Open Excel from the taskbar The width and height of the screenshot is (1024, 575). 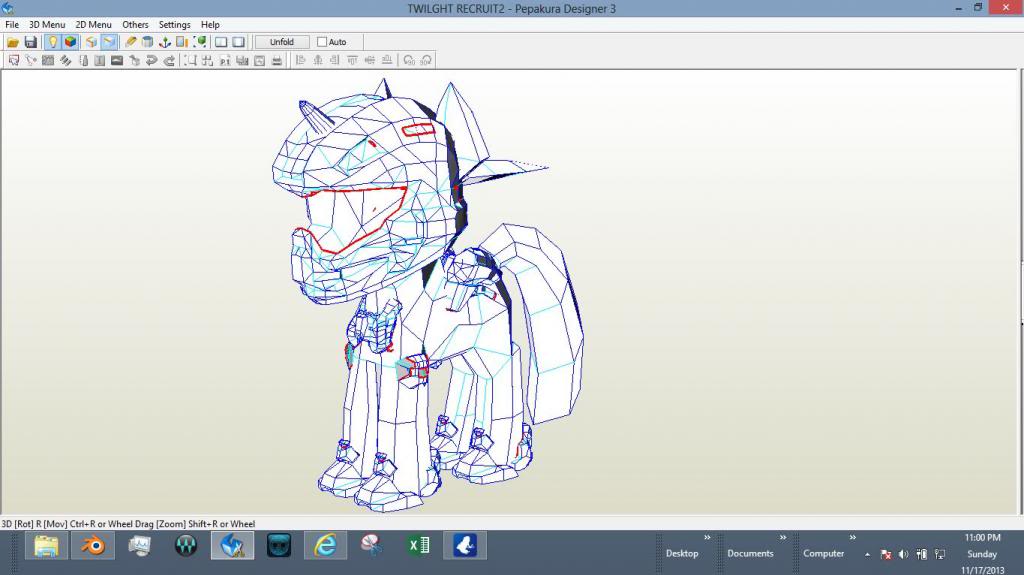tap(419, 546)
